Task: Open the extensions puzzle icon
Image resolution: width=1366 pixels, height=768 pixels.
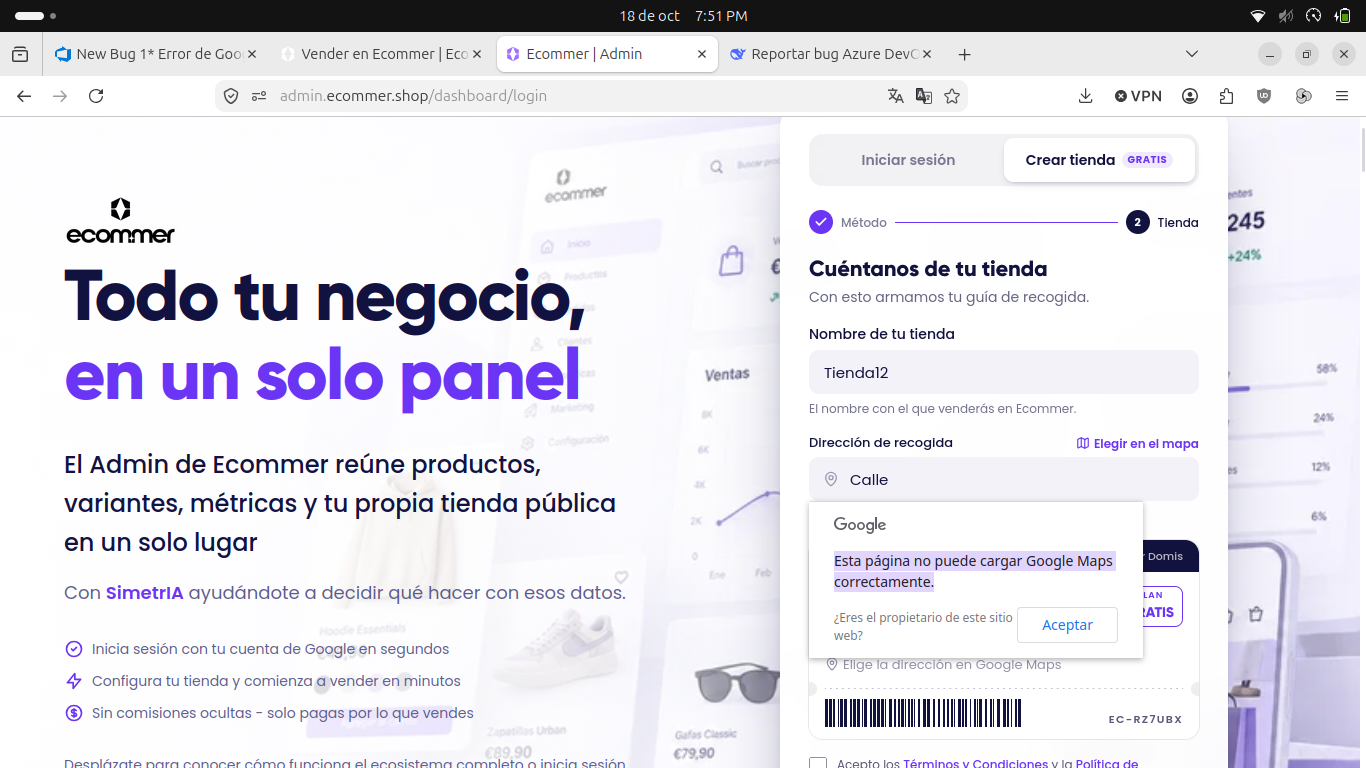Action: point(1227,96)
